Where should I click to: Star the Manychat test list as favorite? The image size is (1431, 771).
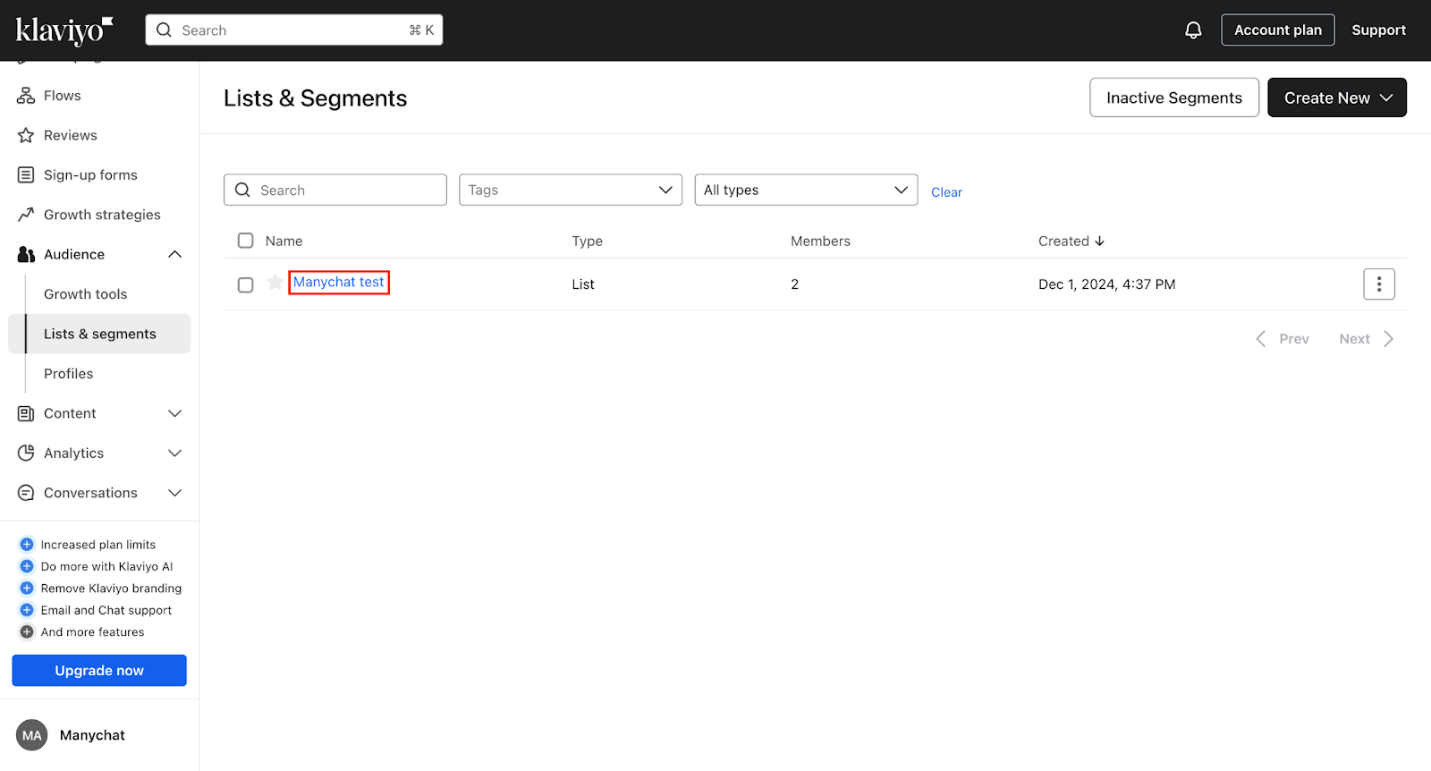[x=274, y=283]
